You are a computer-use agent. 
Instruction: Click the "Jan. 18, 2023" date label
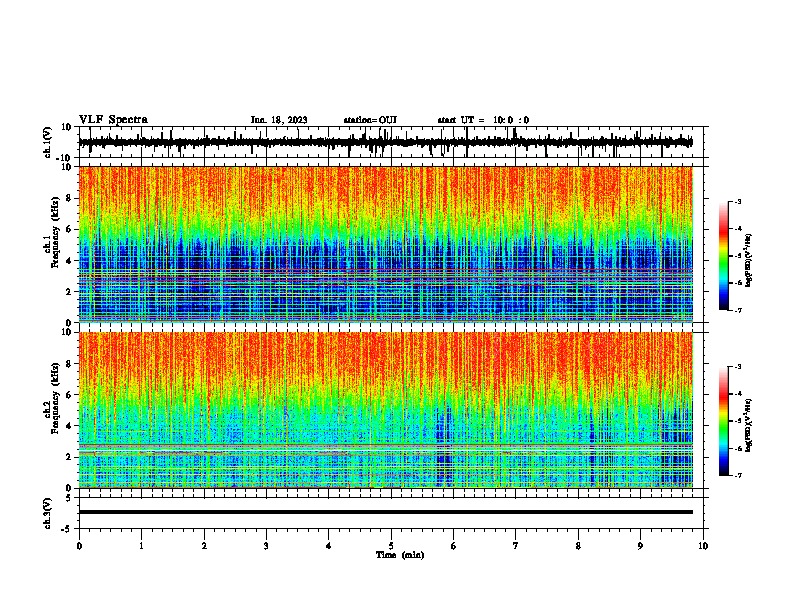(x=279, y=120)
